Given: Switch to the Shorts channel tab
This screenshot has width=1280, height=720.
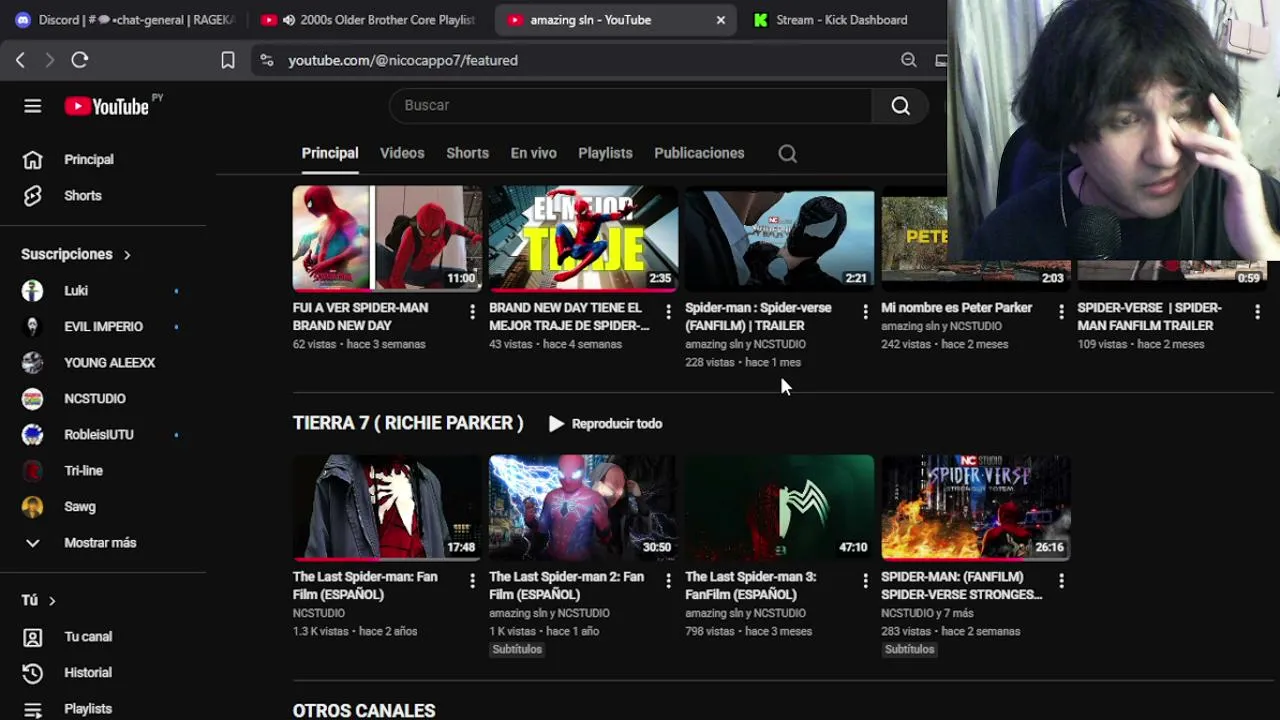Looking at the screenshot, I should pos(467,153).
